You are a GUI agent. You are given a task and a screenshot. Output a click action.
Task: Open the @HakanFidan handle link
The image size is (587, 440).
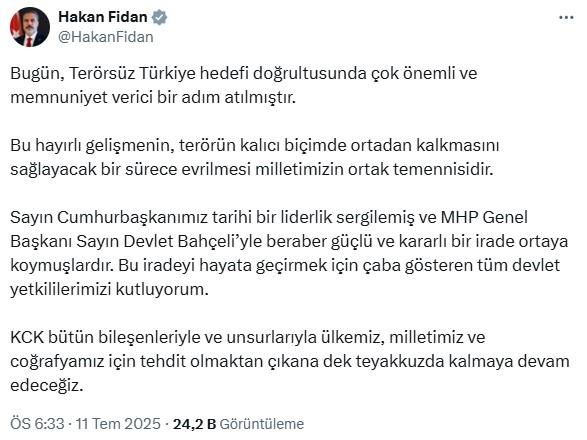(106, 37)
